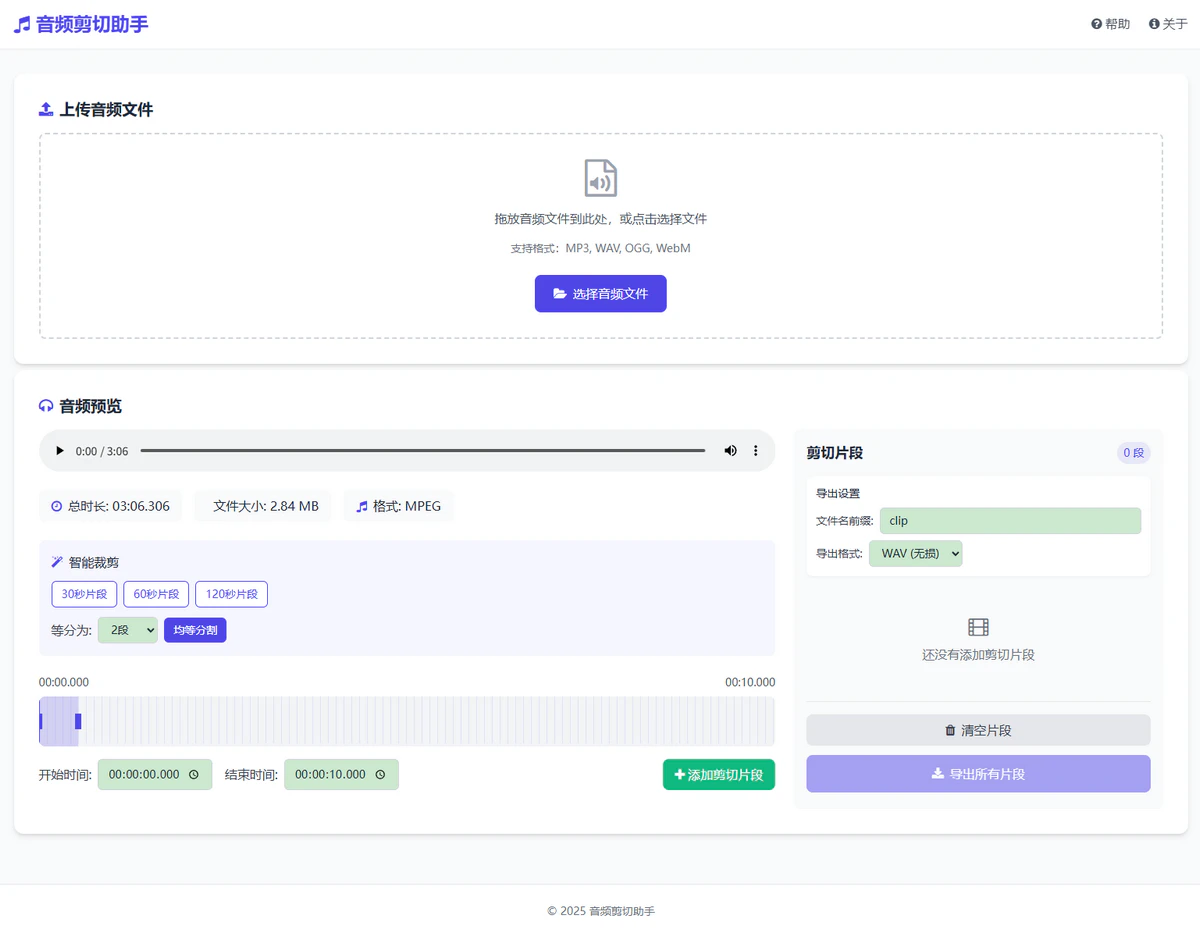Open the 关于 about menu item
This screenshot has height=937, width=1200.
1168,24
